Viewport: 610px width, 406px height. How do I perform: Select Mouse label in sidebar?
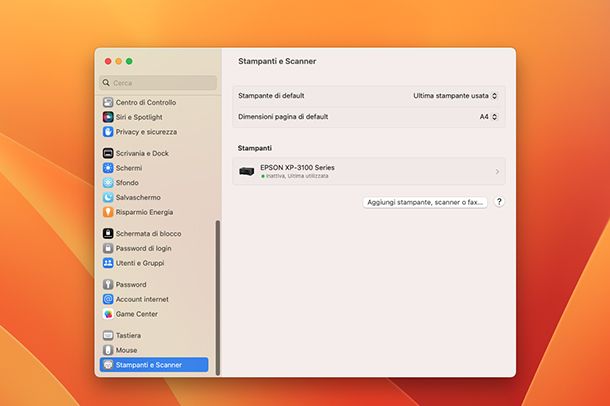tap(126, 350)
